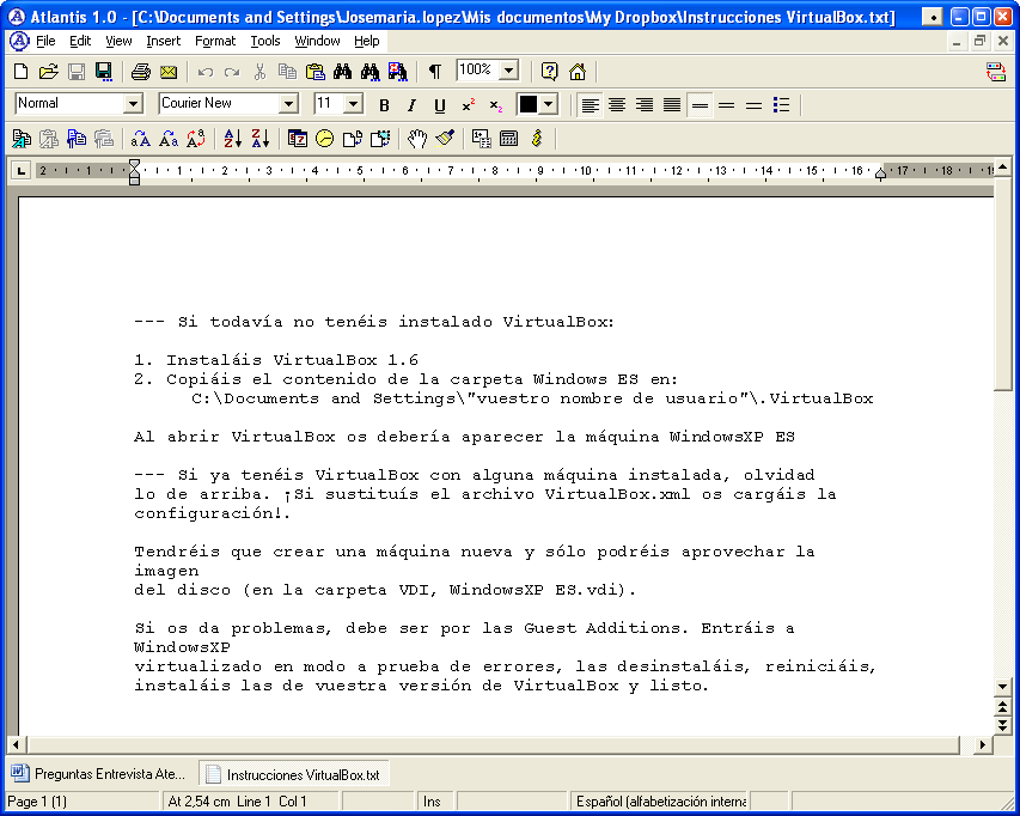This screenshot has width=1020, height=816.
Task: Set left text alignment
Action: pyautogui.click(x=590, y=105)
